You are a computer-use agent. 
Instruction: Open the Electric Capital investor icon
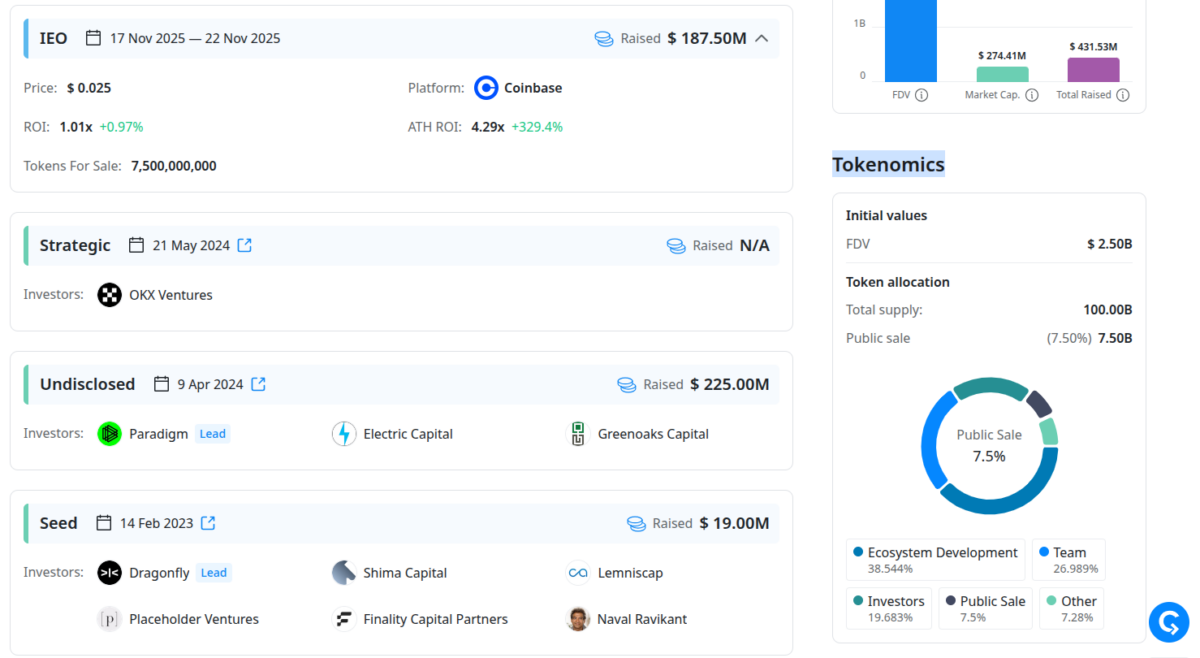click(344, 434)
